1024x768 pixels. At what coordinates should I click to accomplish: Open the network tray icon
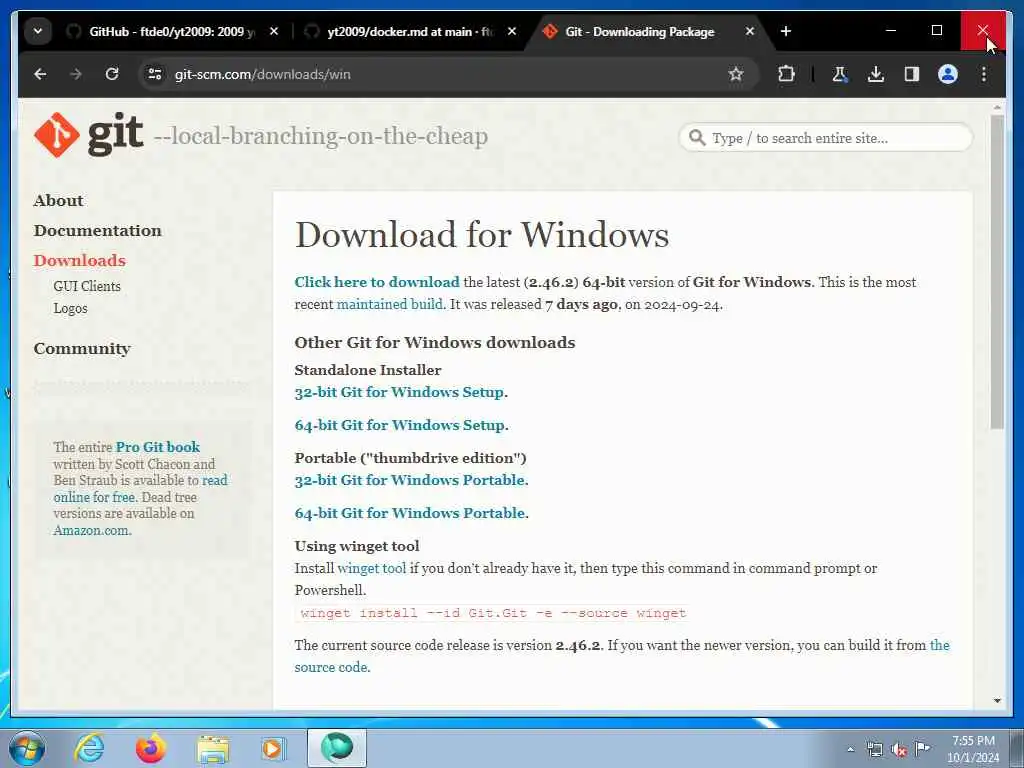pos(874,750)
